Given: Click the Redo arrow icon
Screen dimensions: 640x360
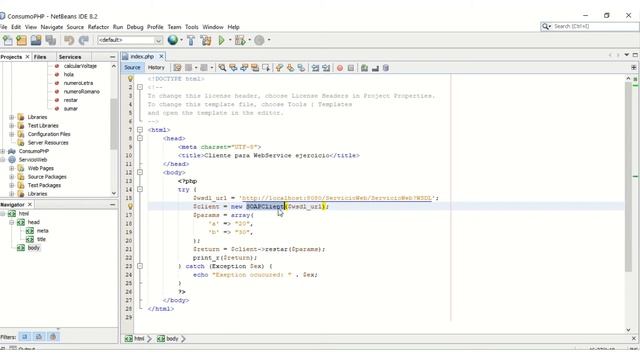Looking at the screenshot, I should coord(84,40).
